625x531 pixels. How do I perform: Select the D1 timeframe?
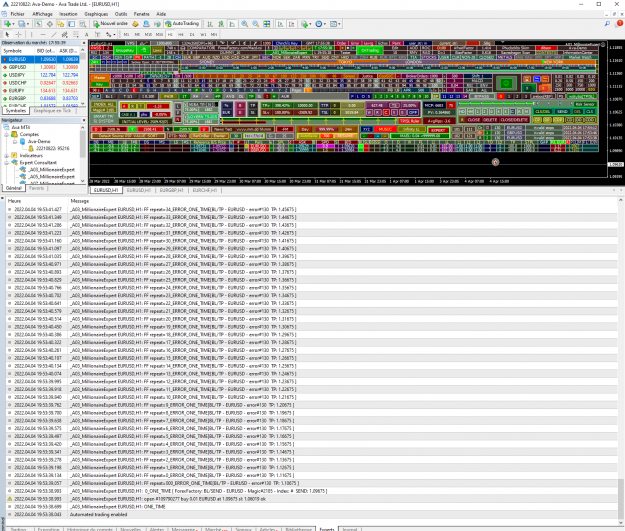(192, 35)
